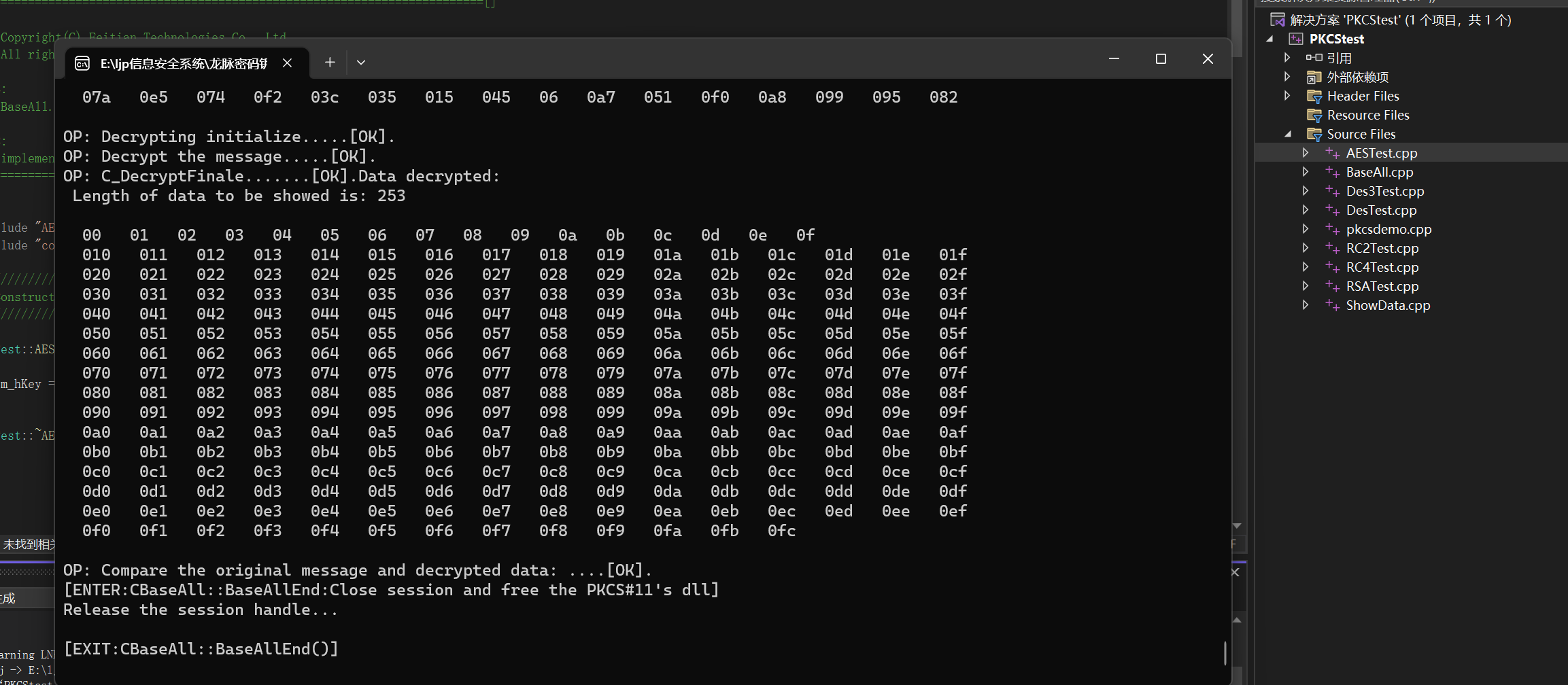This screenshot has width=1568, height=685.
Task: Expand the RSATest.cpp node
Action: pos(1306,286)
